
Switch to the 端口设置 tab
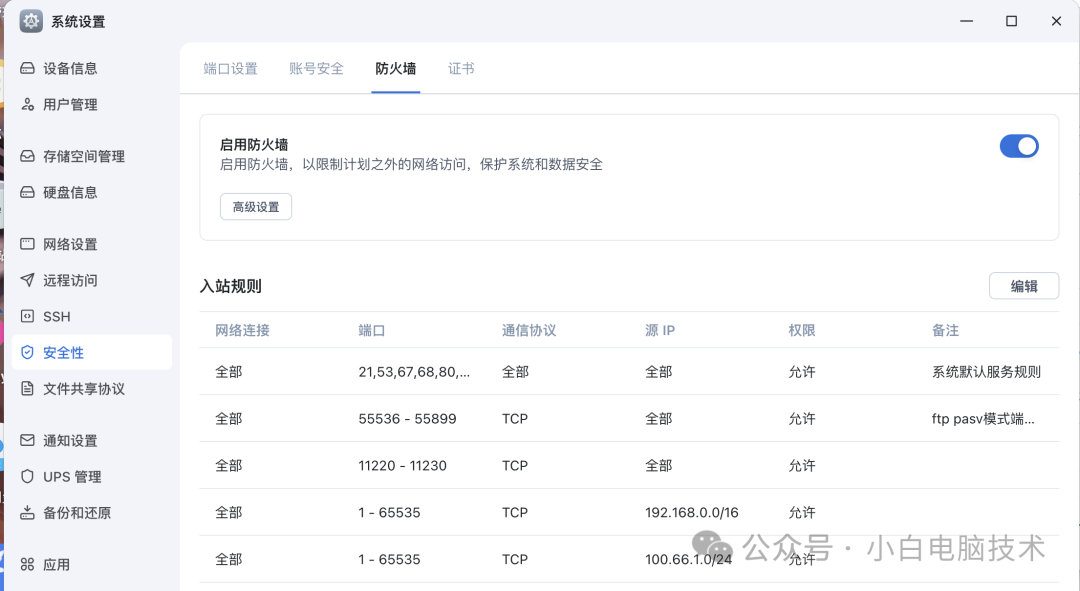coord(230,68)
